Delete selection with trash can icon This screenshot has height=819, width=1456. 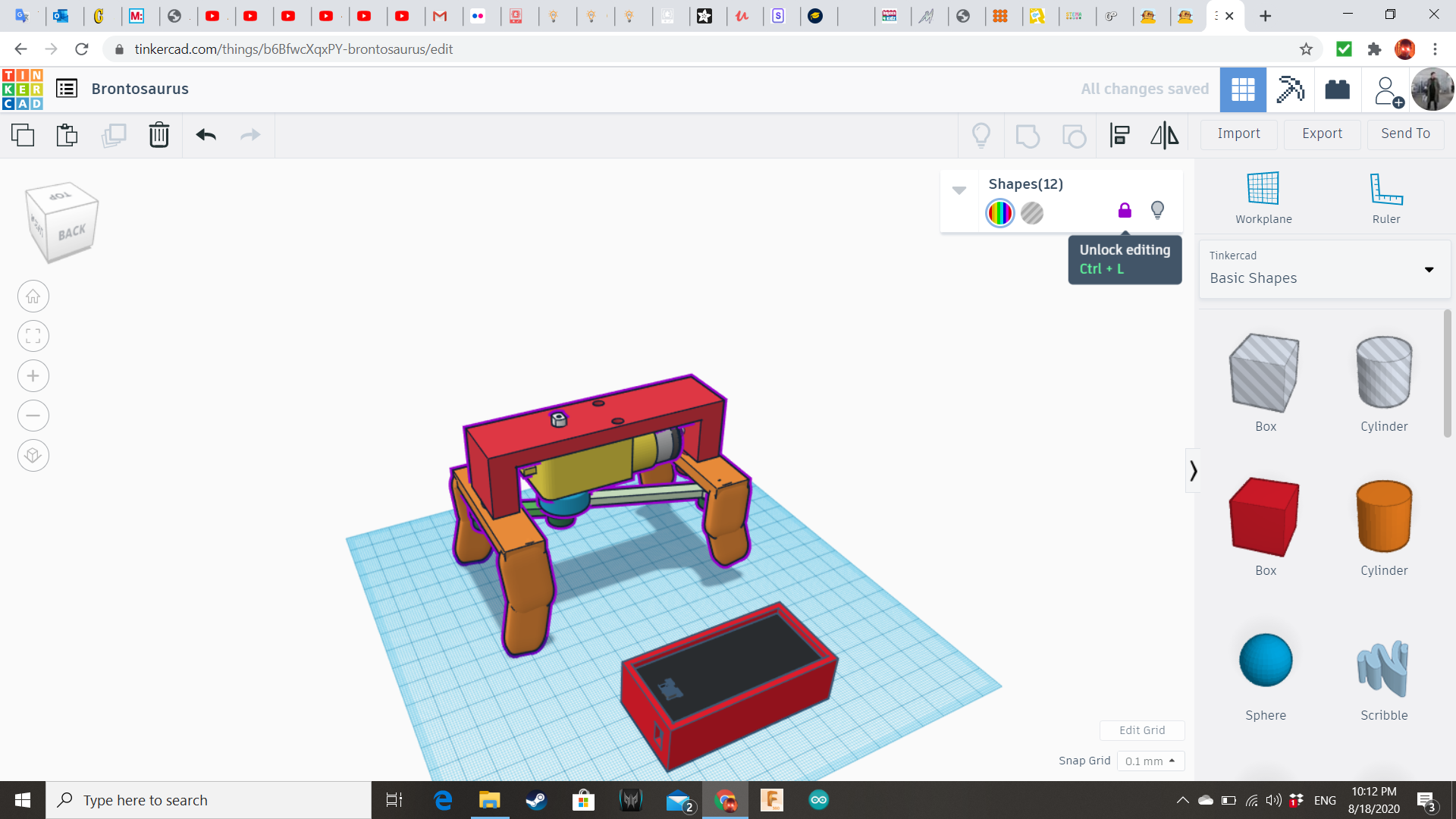[x=158, y=135]
